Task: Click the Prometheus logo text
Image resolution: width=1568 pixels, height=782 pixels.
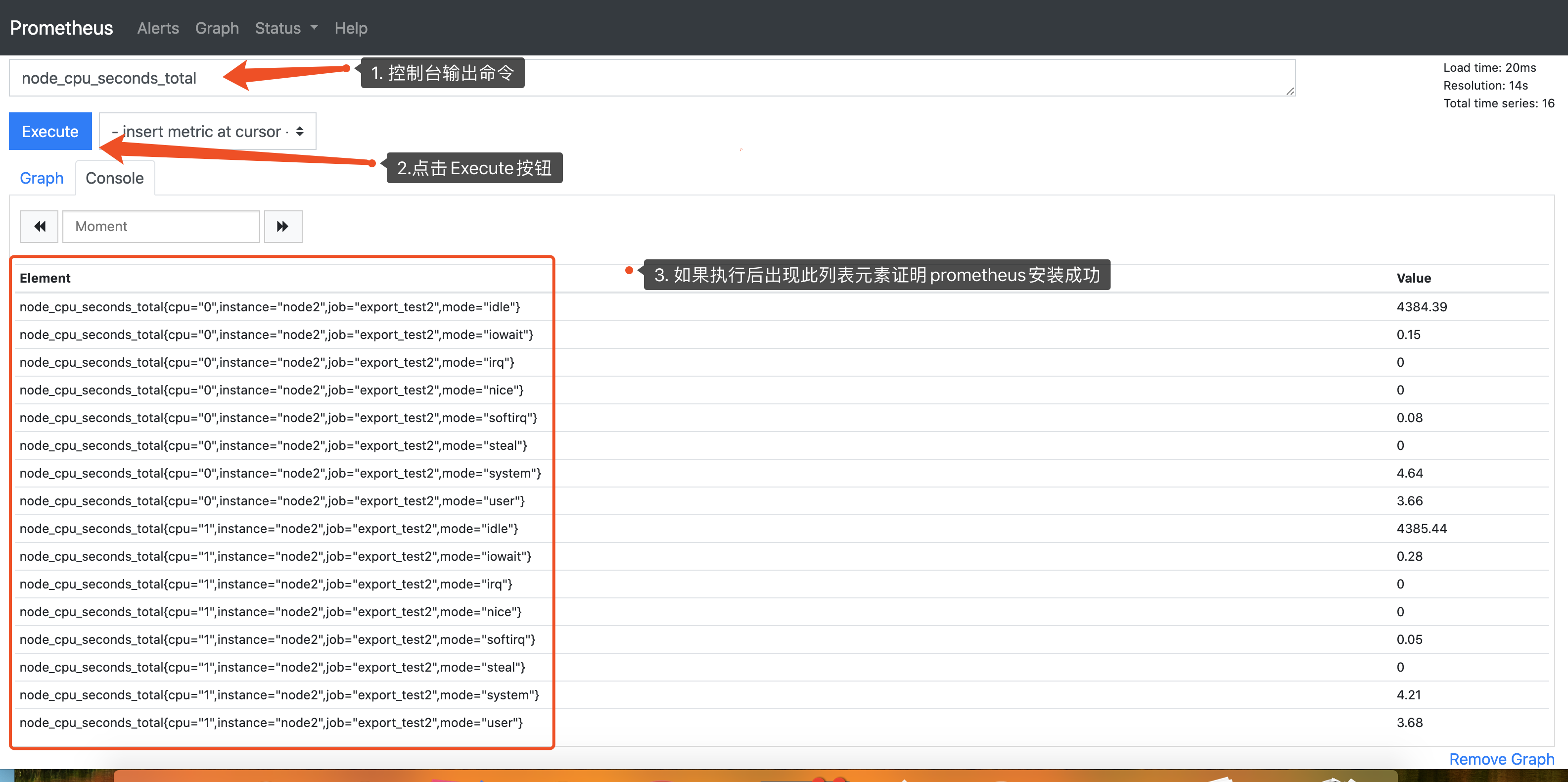Action: pyautogui.click(x=61, y=27)
